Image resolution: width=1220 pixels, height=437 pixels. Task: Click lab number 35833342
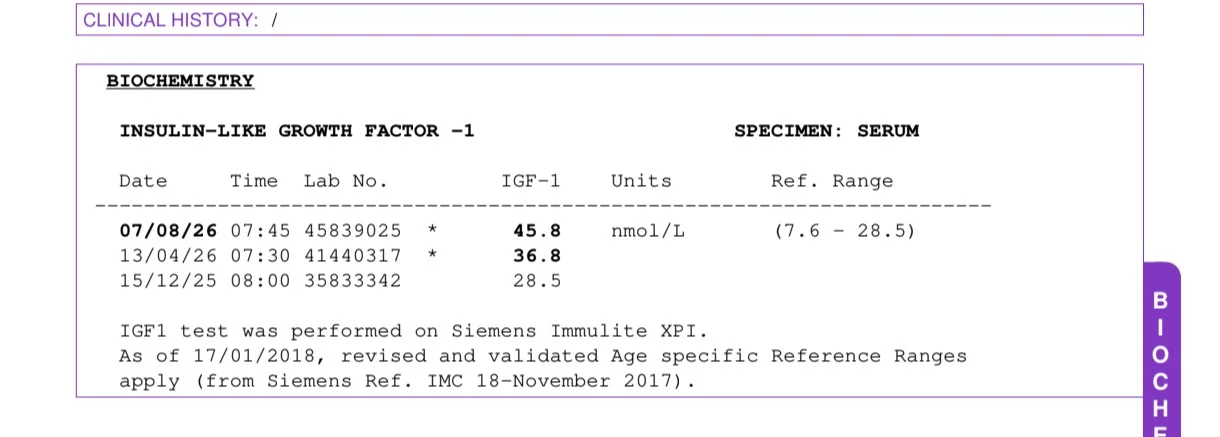point(353,281)
